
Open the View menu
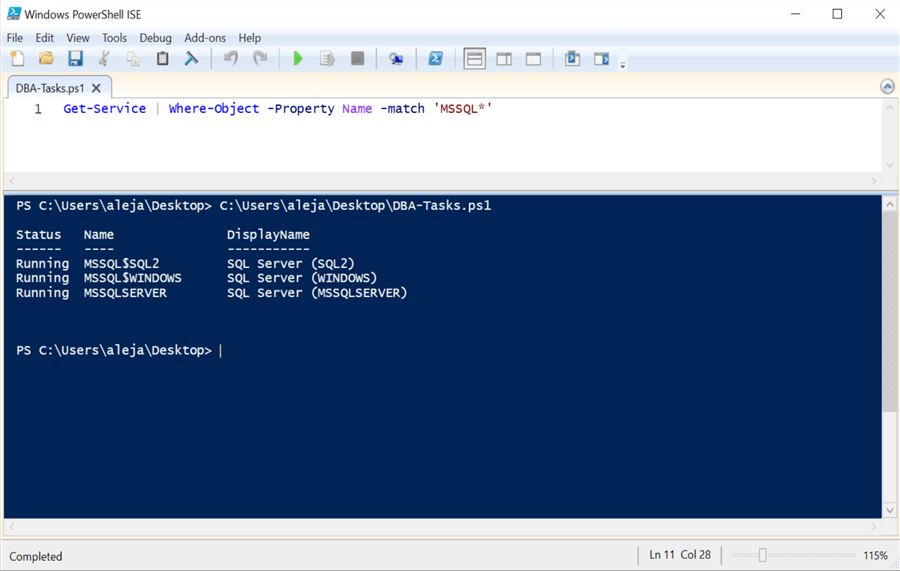tap(77, 38)
